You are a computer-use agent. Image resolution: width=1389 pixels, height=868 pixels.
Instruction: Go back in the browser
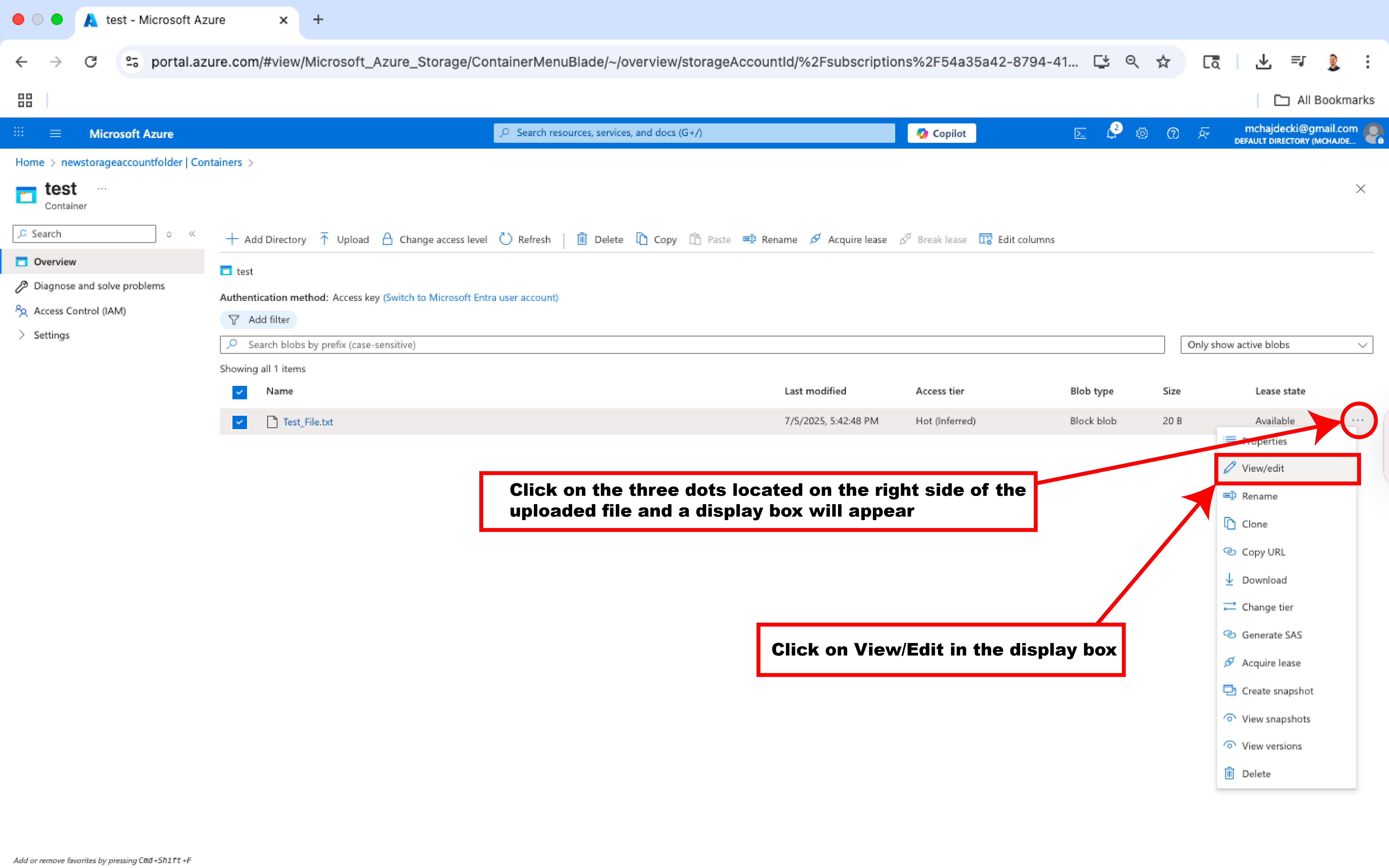pos(21,62)
